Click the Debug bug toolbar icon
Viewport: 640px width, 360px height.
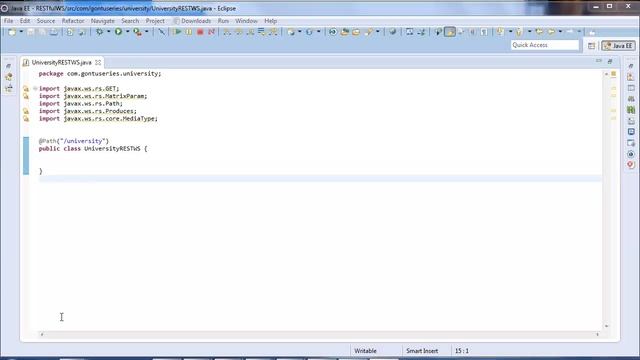point(99,32)
